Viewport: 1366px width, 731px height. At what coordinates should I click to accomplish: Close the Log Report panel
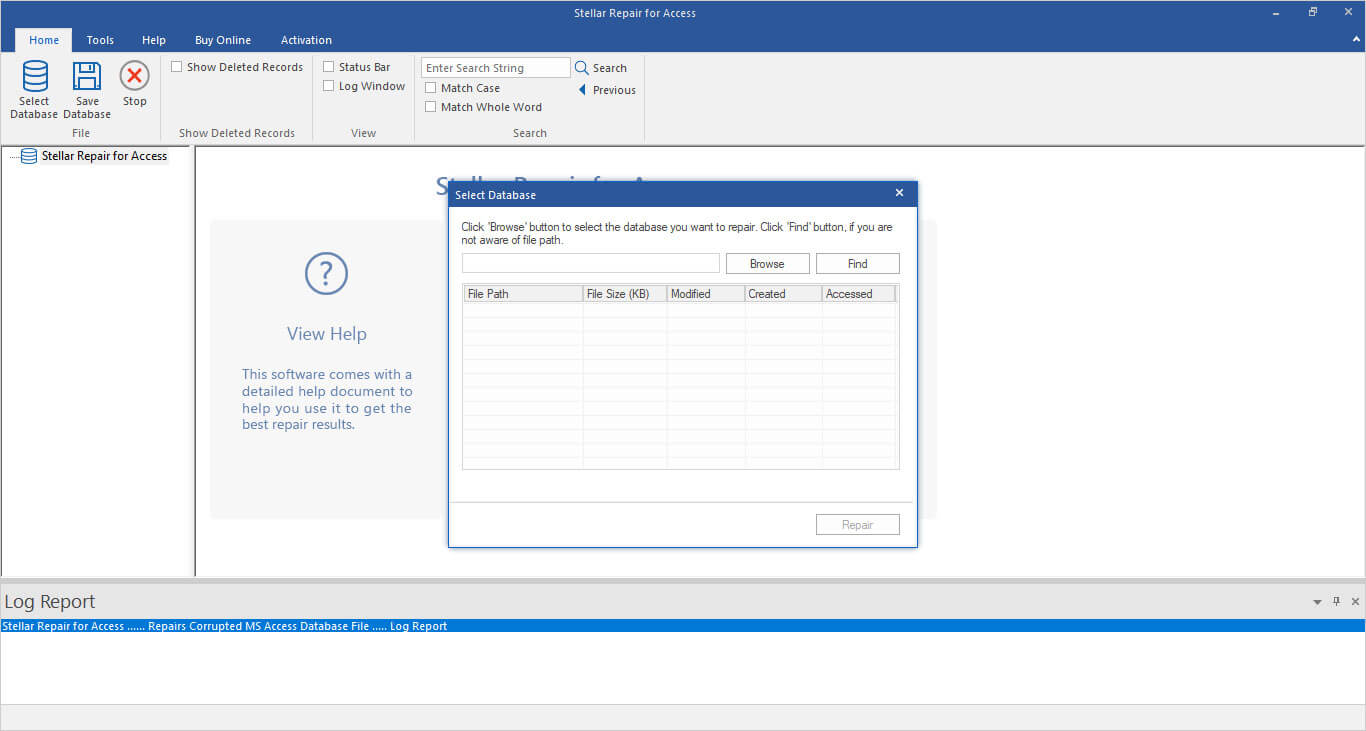pyautogui.click(x=1355, y=602)
